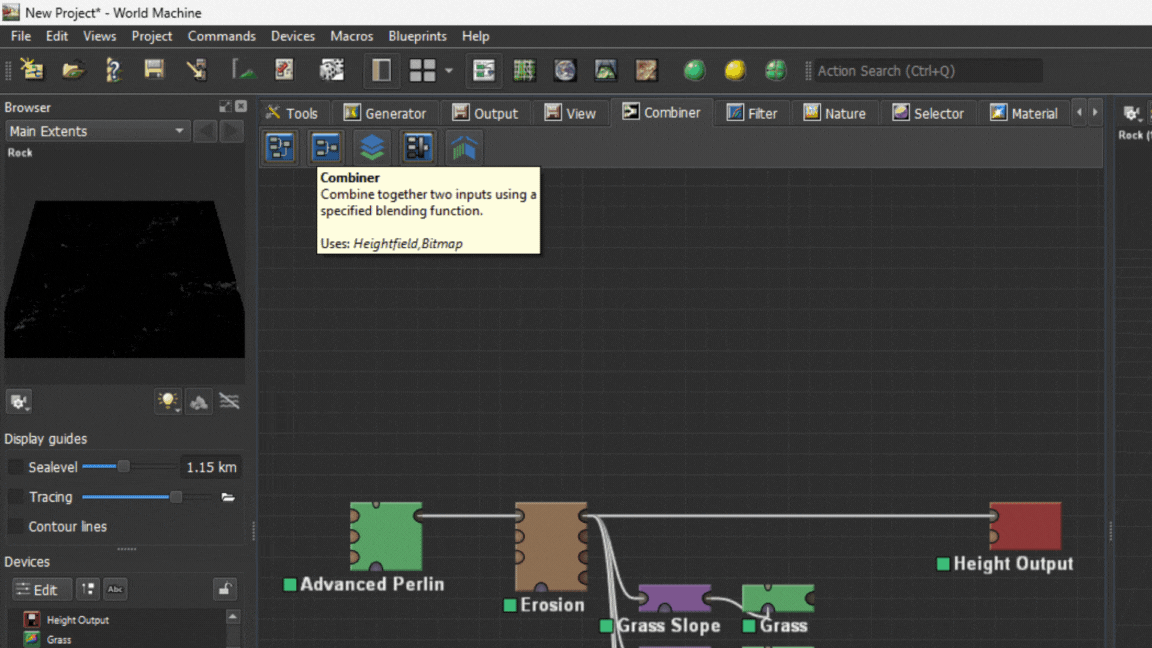Select the layers stack device icon
This screenshot has height=648, width=1152.
(372, 148)
